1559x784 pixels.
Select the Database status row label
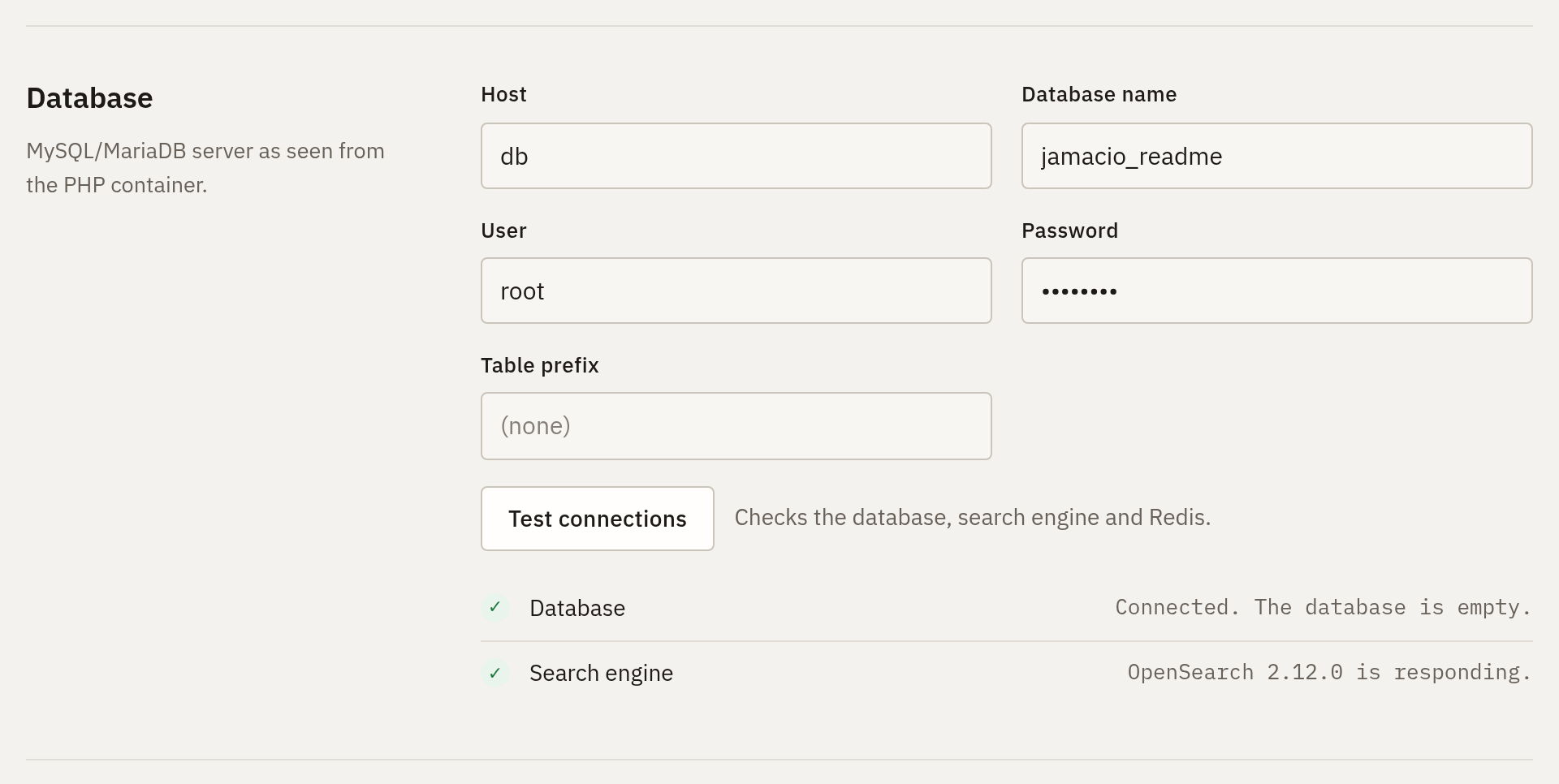577,608
